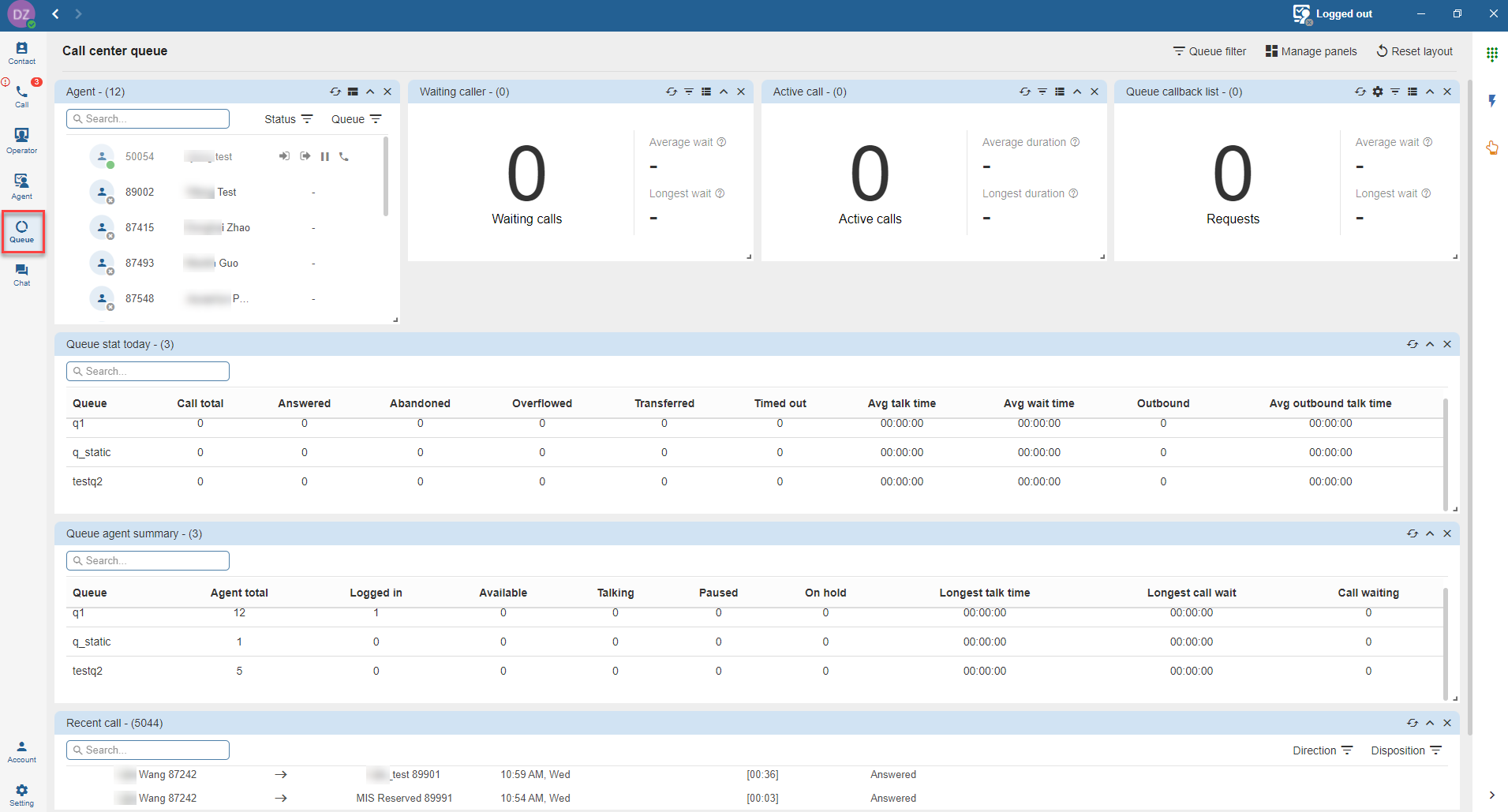Expand right side panel chevron
Screen dimensions: 1508x812
coord(1492,795)
